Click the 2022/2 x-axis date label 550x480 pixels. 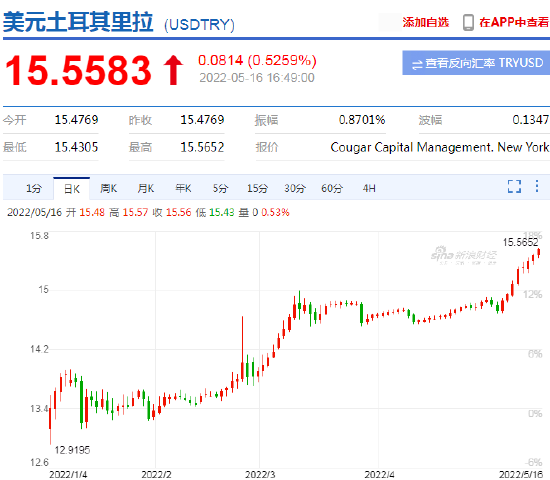point(156,475)
